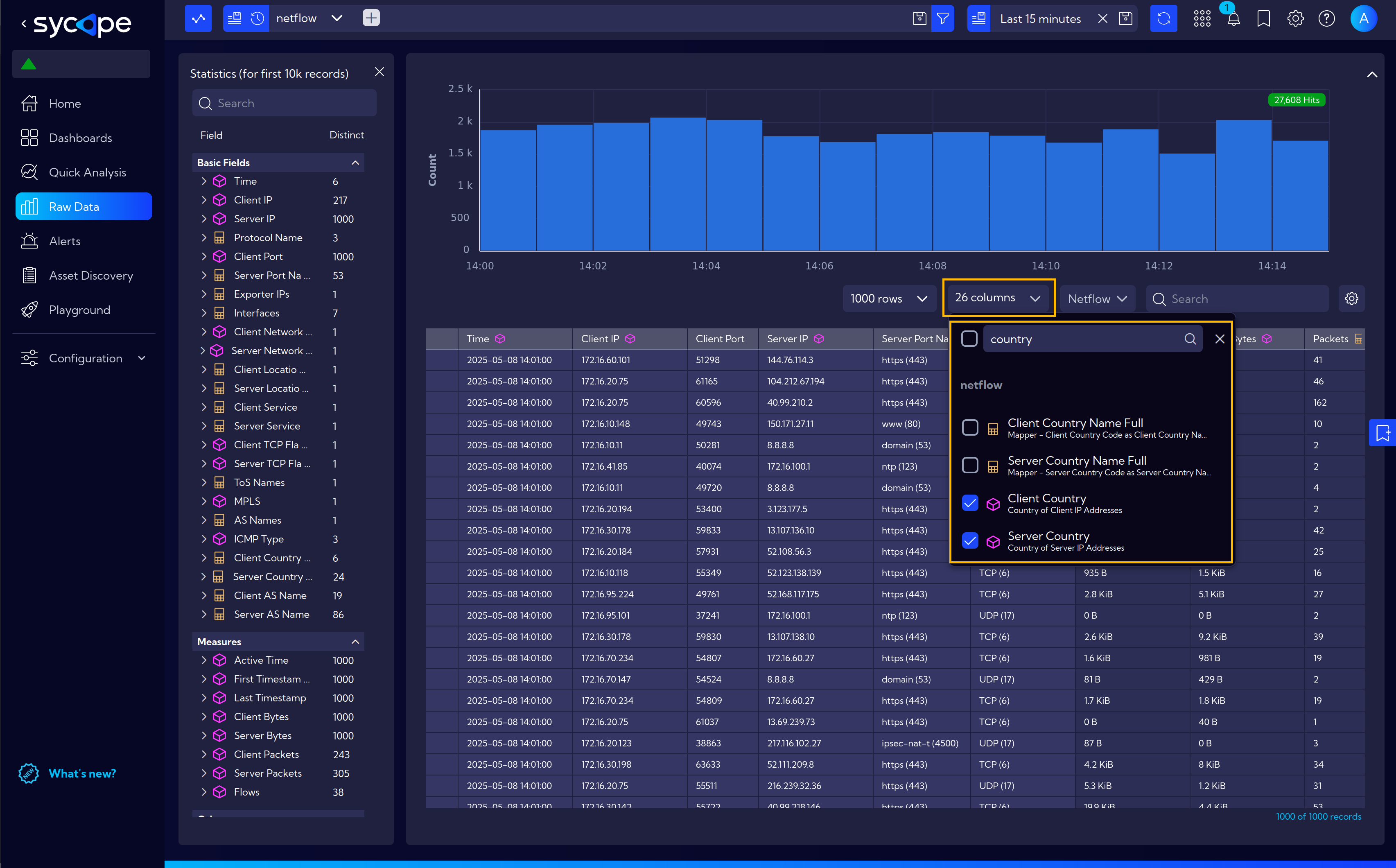This screenshot has height=868, width=1396.
Task: Open bookmarks in top bar
Action: (1264, 18)
